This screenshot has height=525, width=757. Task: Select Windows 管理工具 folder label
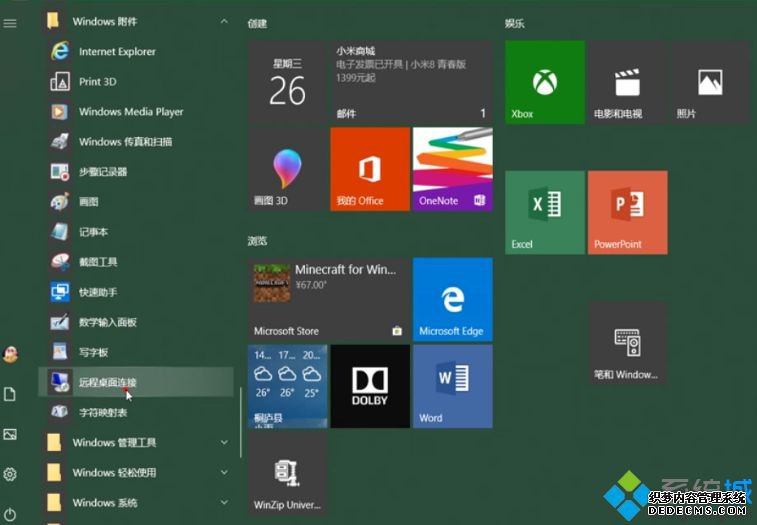pos(114,442)
